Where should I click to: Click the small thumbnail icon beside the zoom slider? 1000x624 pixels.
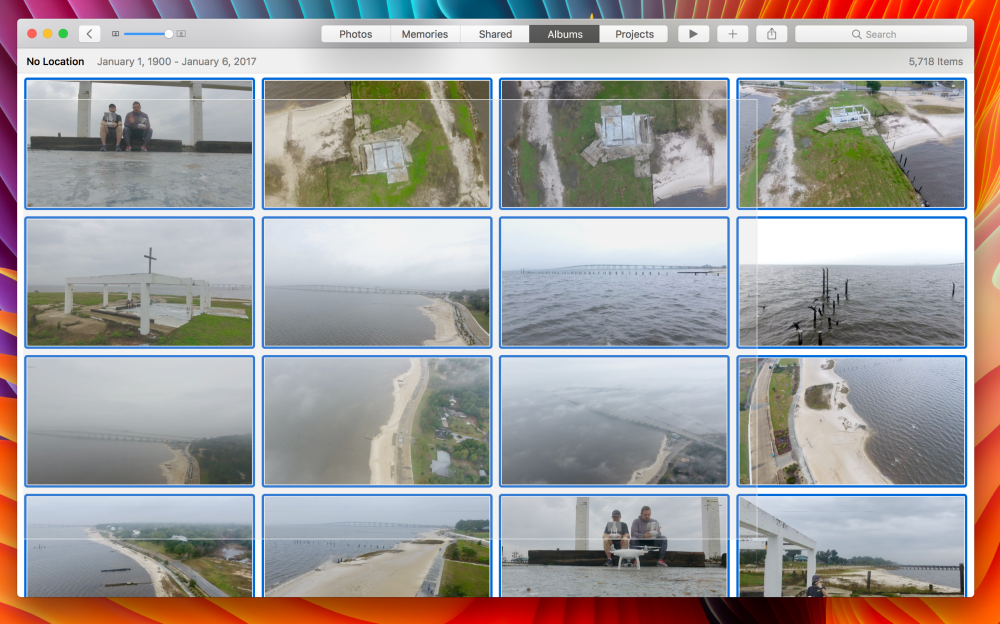point(115,34)
